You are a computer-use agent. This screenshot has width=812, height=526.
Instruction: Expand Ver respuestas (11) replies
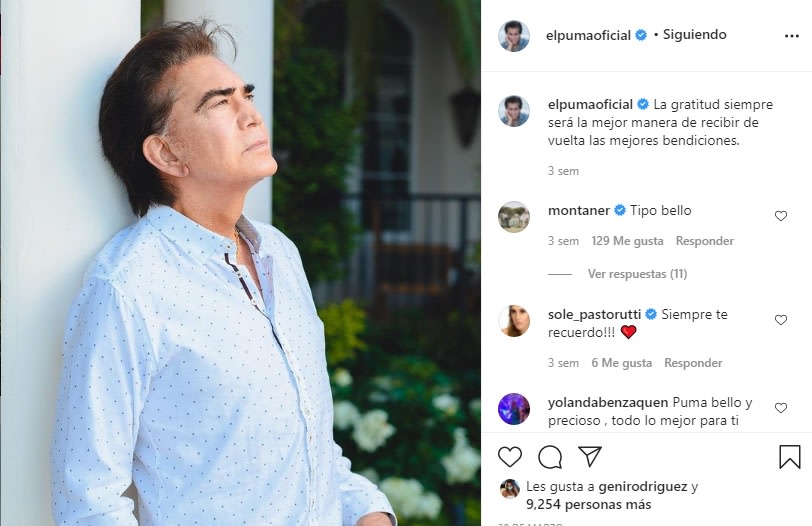coord(637,274)
